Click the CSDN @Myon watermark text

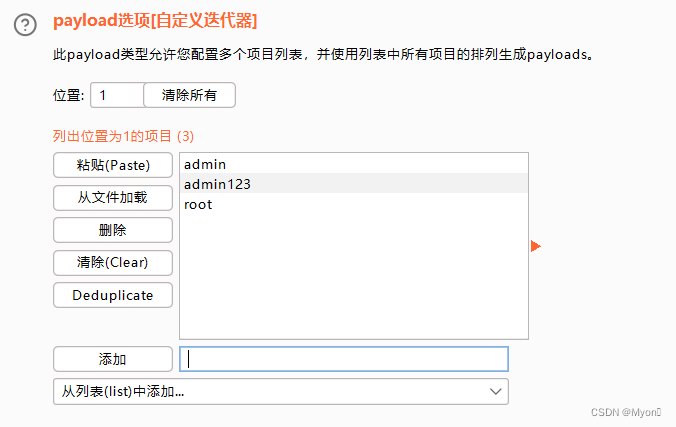coord(626,412)
